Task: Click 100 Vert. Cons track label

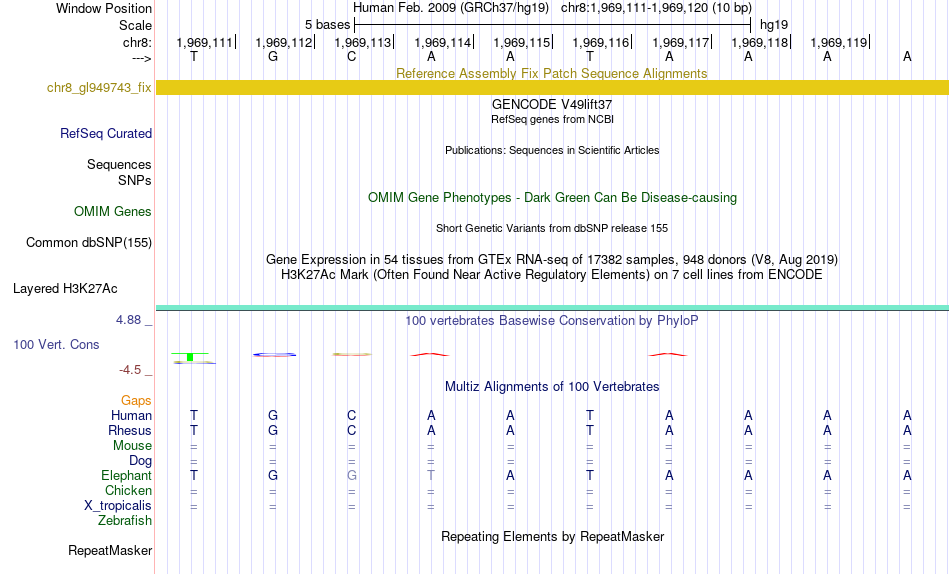Action: (56, 344)
